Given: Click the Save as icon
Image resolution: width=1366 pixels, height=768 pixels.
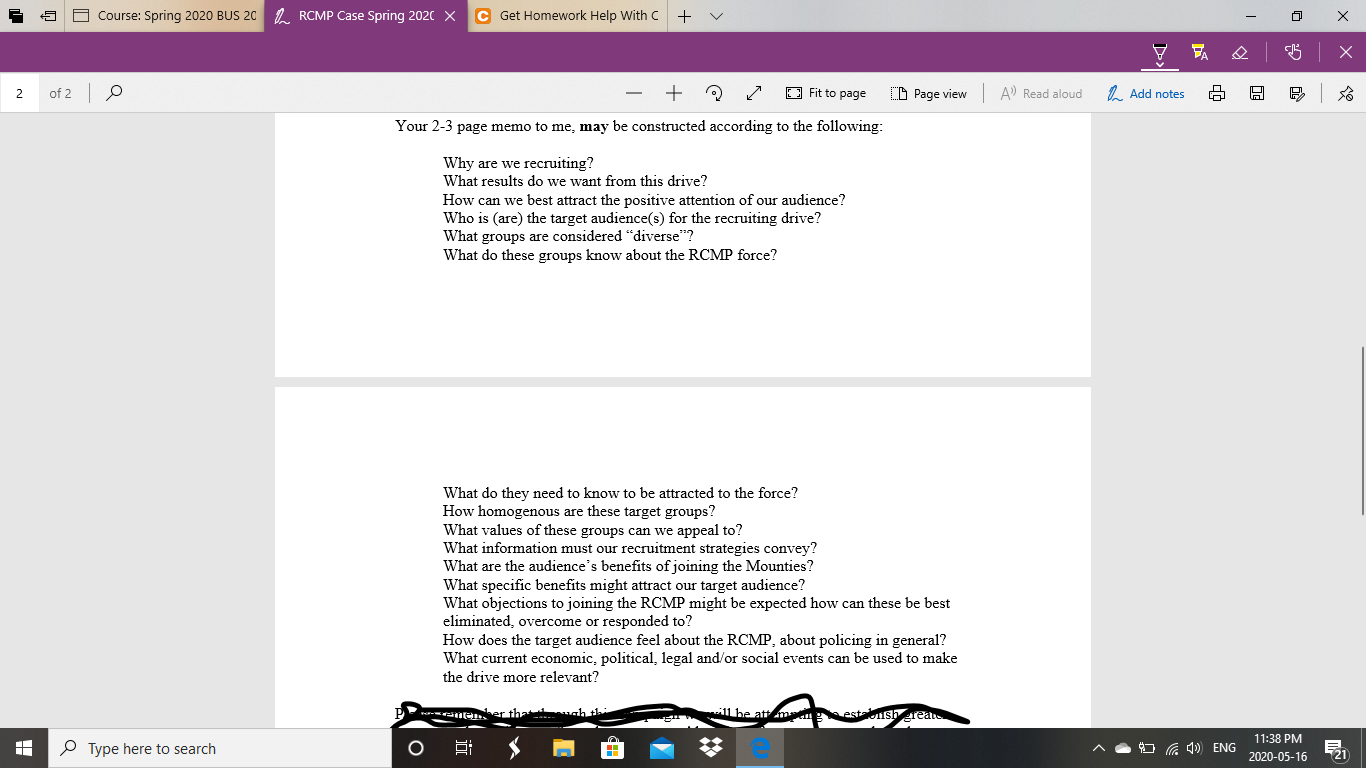Looking at the screenshot, I should click(x=1297, y=93).
